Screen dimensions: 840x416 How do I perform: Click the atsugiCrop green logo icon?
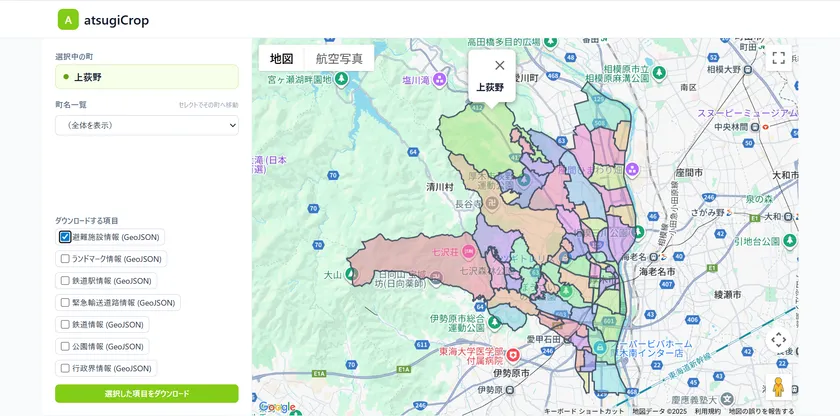point(68,19)
